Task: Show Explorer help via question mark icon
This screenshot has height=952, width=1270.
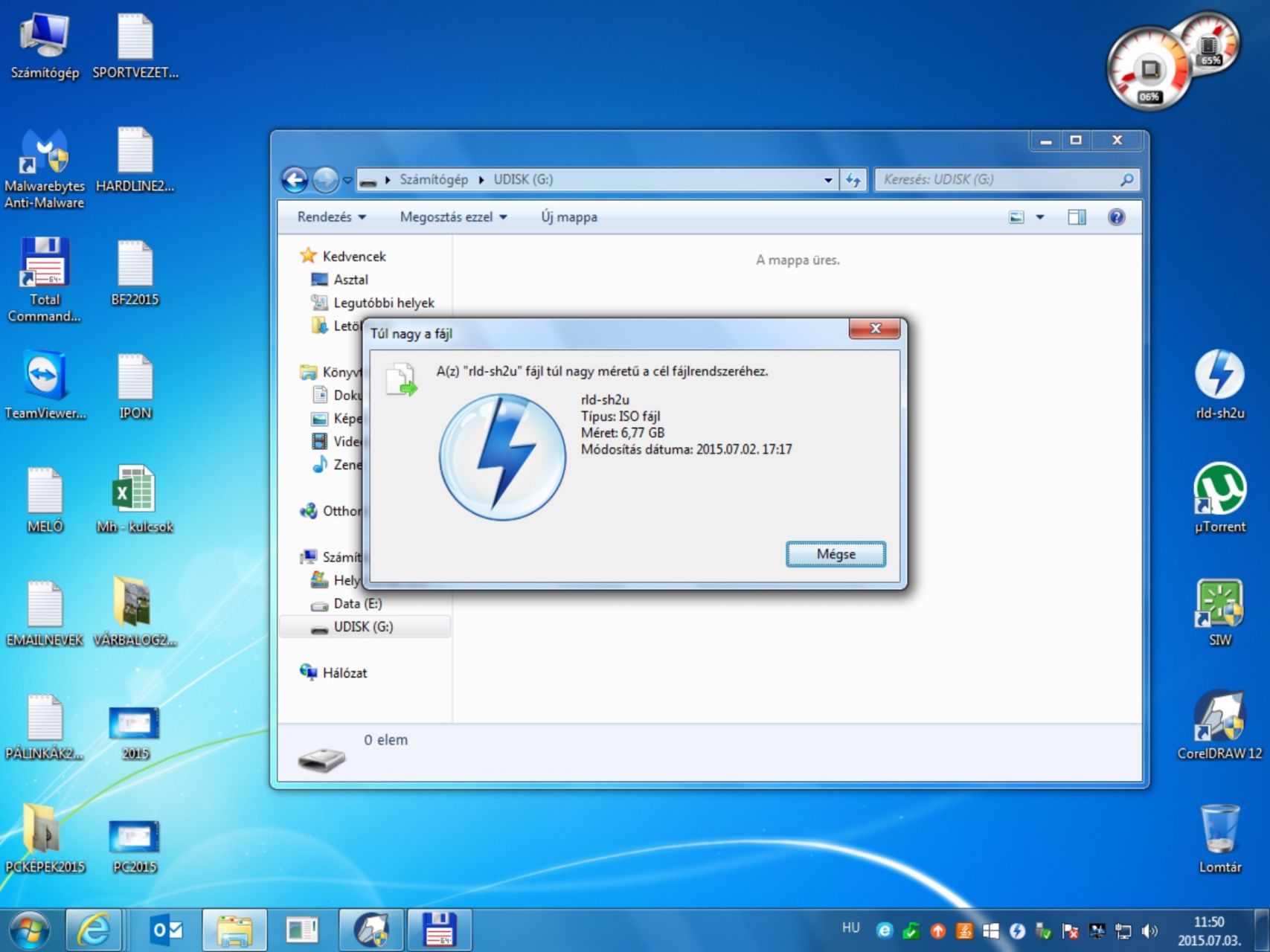Action: [x=1116, y=217]
